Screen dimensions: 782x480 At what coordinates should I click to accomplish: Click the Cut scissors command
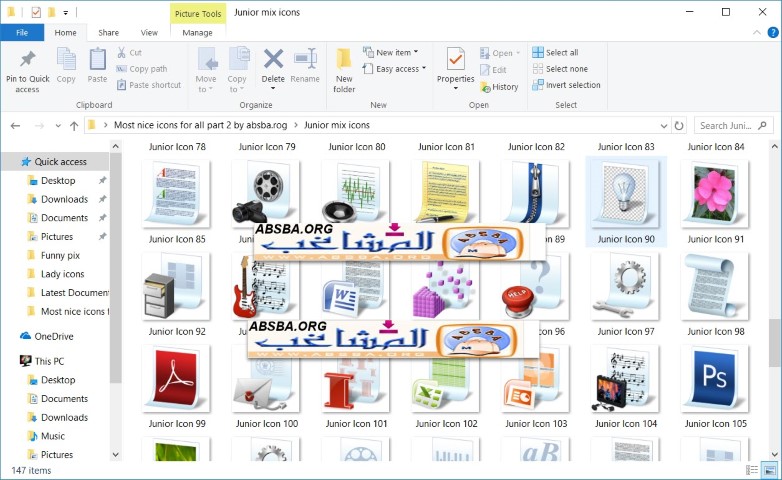[x=129, y=52]
